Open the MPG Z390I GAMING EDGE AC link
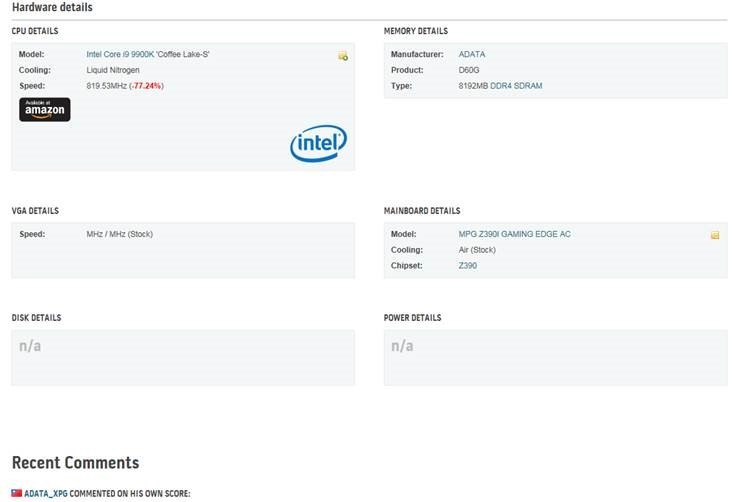The image size is (733, 502). pyautogui.click(x=514, y=234)
